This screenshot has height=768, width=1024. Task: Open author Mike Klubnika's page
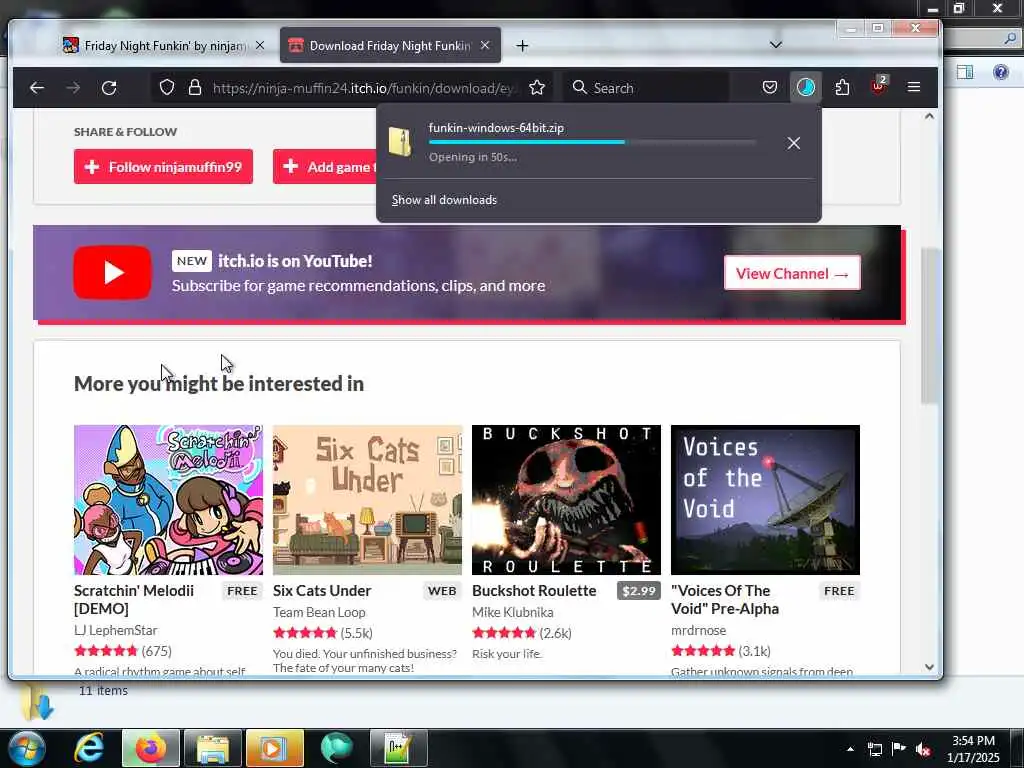pos(513,612)
